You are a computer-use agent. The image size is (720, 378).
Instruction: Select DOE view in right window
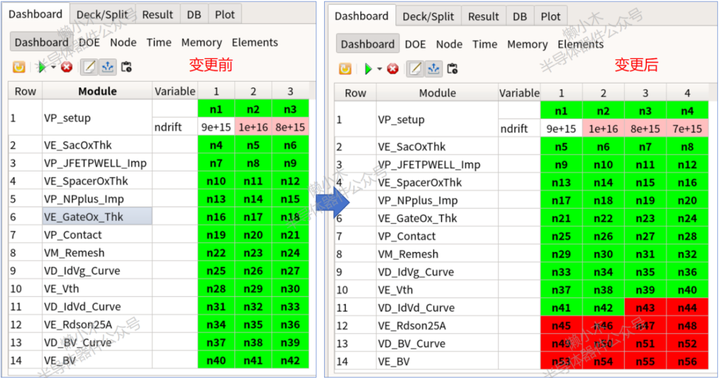[415, 44]
